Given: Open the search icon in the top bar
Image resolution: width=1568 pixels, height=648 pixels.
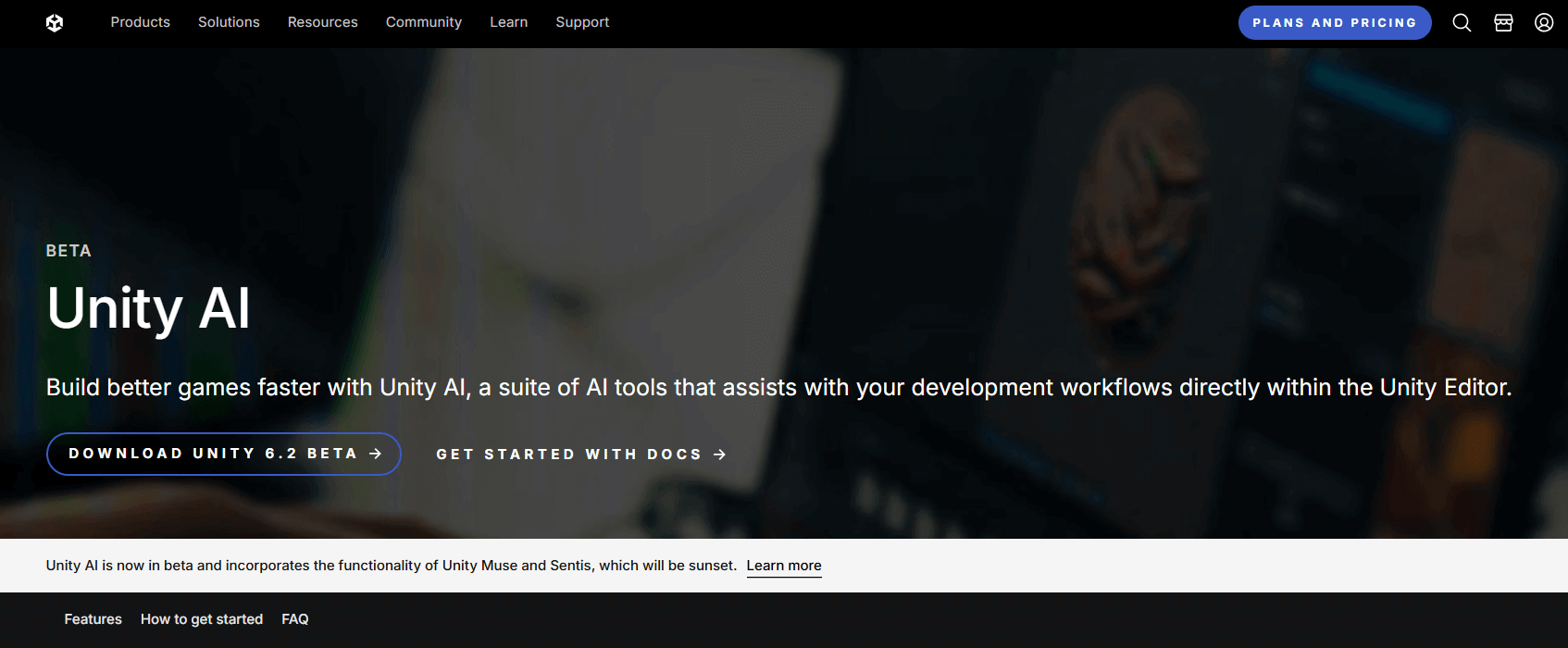Looking at the screenshot, I should click(1462, 23).
